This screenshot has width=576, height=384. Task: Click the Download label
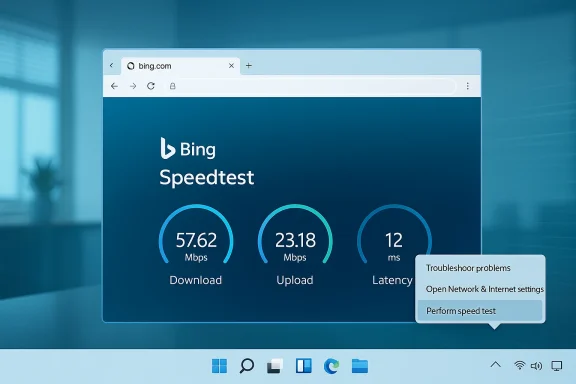coord(195,280)
